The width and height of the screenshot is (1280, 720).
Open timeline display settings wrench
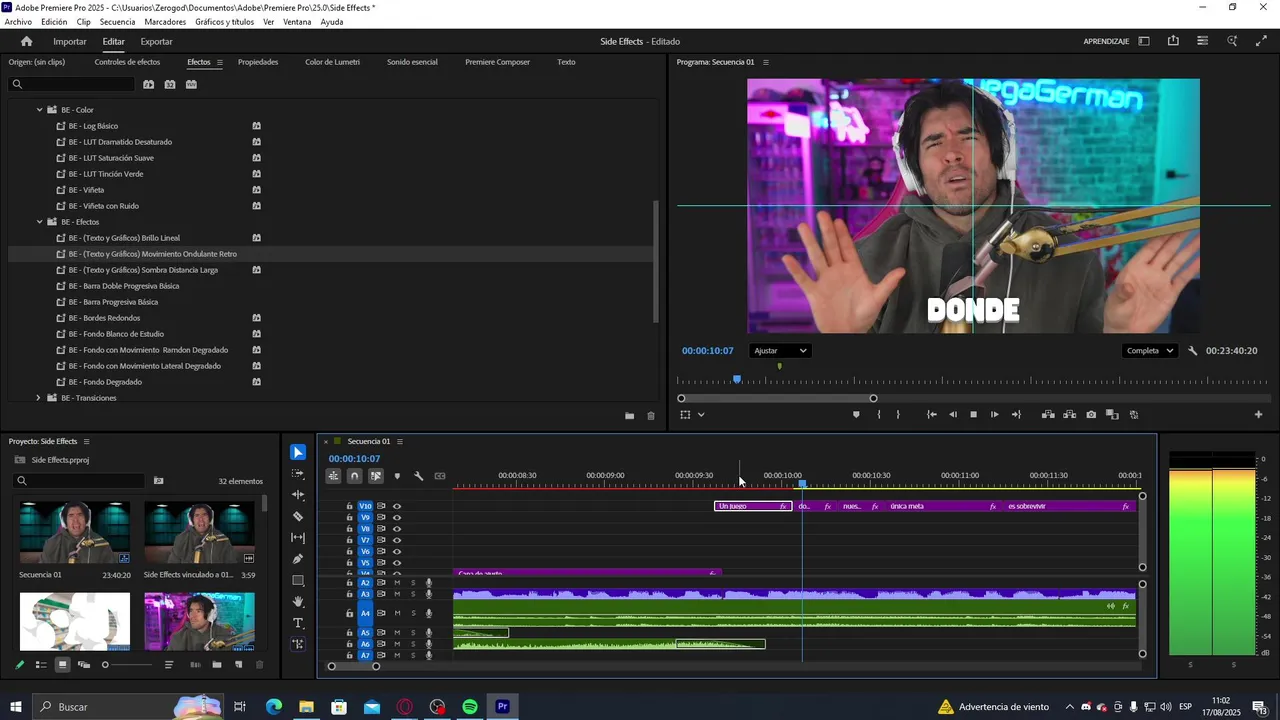tap(419, 476)
